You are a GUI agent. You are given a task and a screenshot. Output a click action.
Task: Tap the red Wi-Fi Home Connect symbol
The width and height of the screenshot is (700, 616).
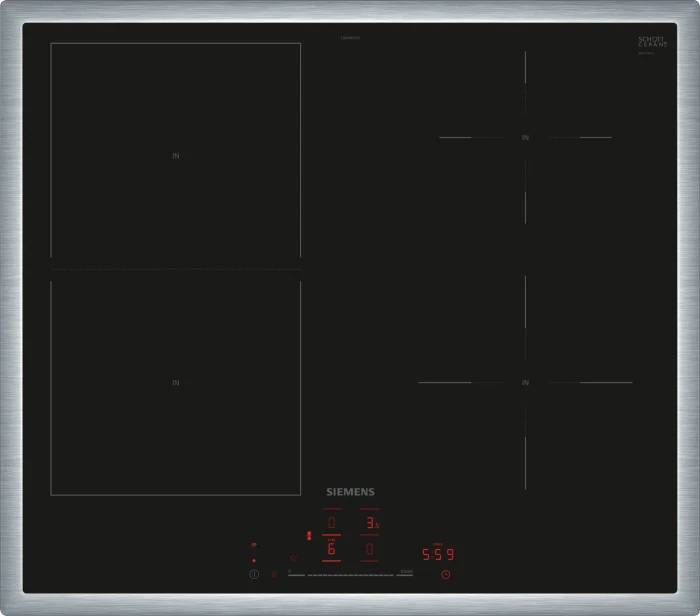point(254,545)
